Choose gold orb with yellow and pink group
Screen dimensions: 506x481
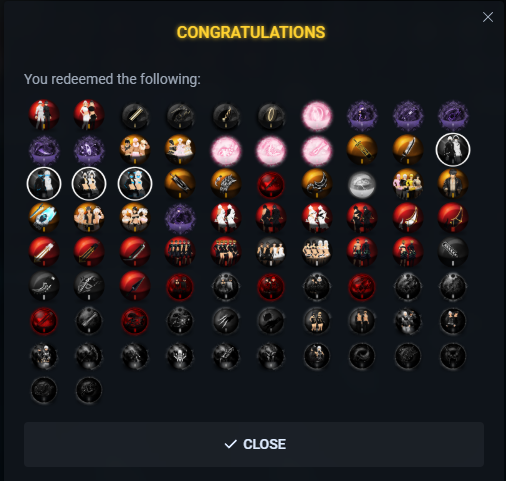(408, 184)
